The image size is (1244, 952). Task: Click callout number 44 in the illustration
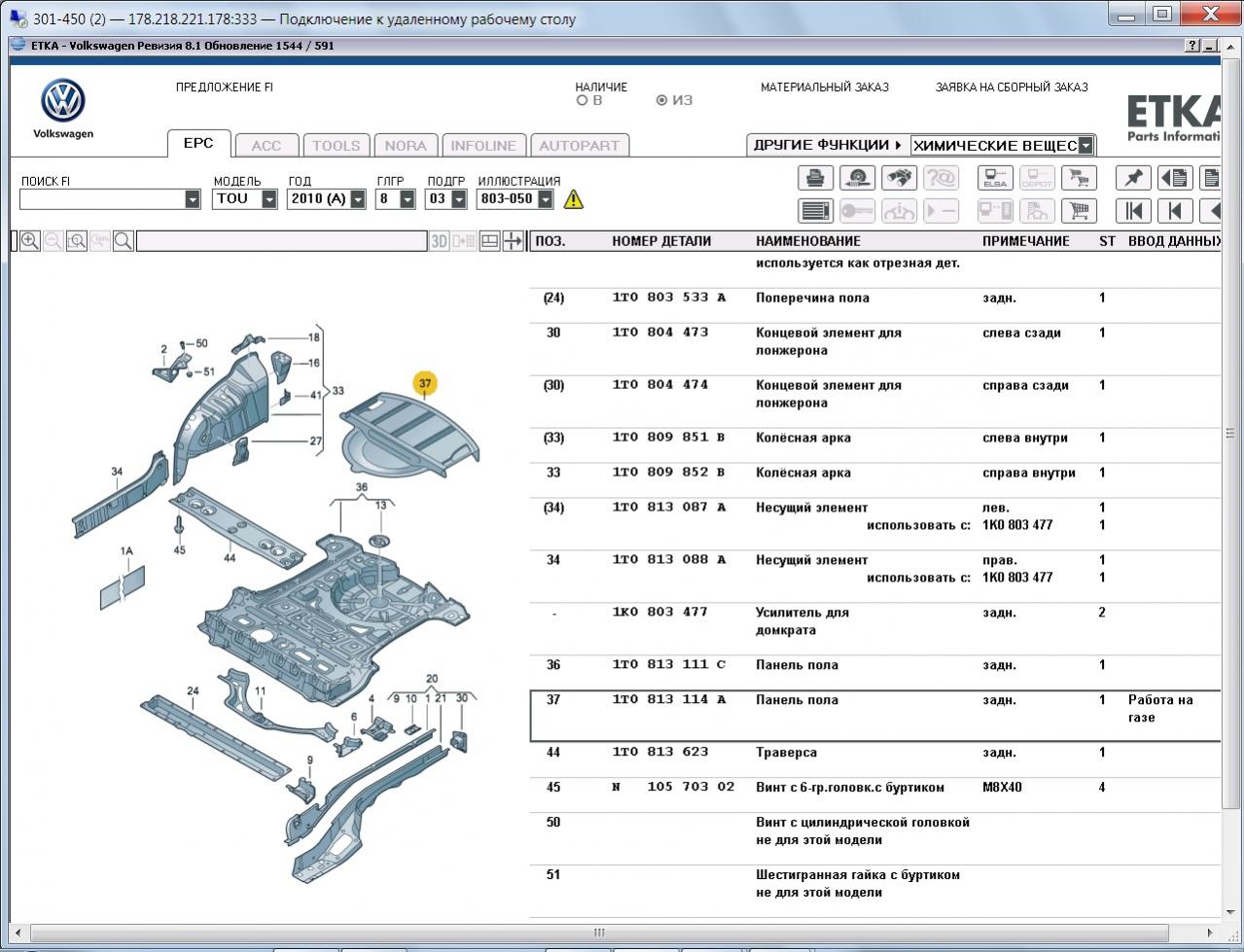(230, 558)
